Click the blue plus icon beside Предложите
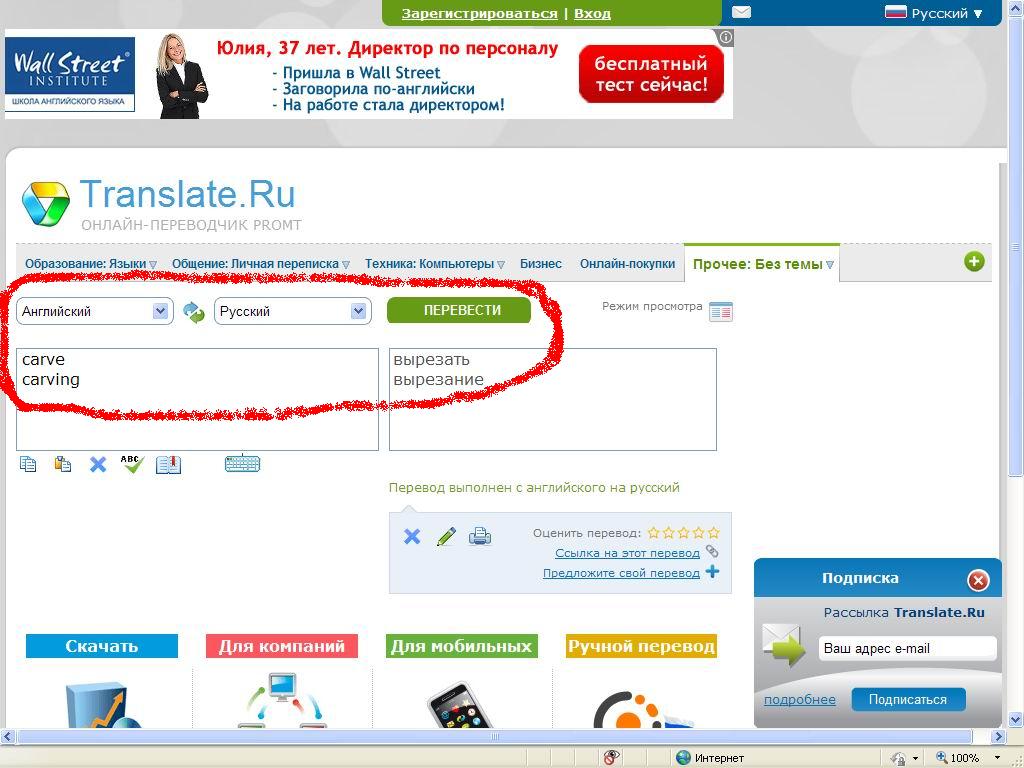The height and width of the screenshot is (768, 1024). tap(712, 572)
